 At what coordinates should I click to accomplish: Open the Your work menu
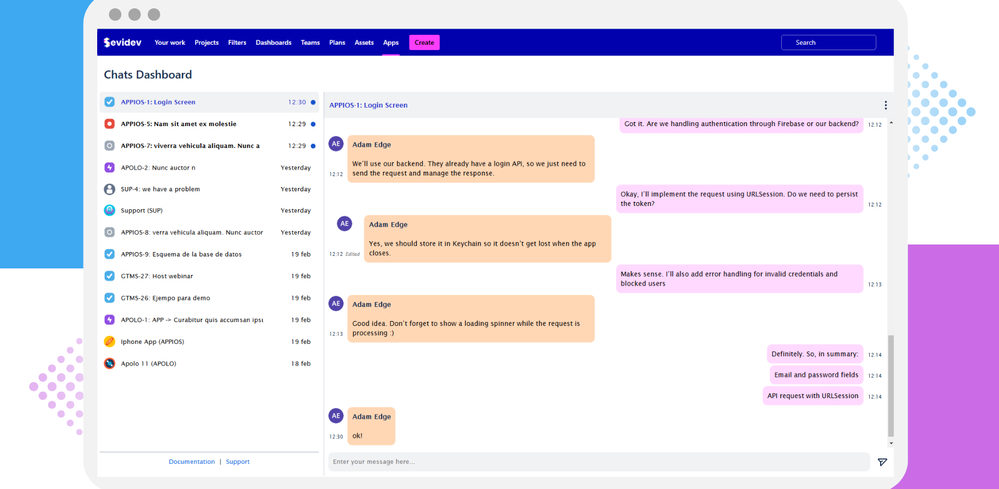[x=169, y=43]
